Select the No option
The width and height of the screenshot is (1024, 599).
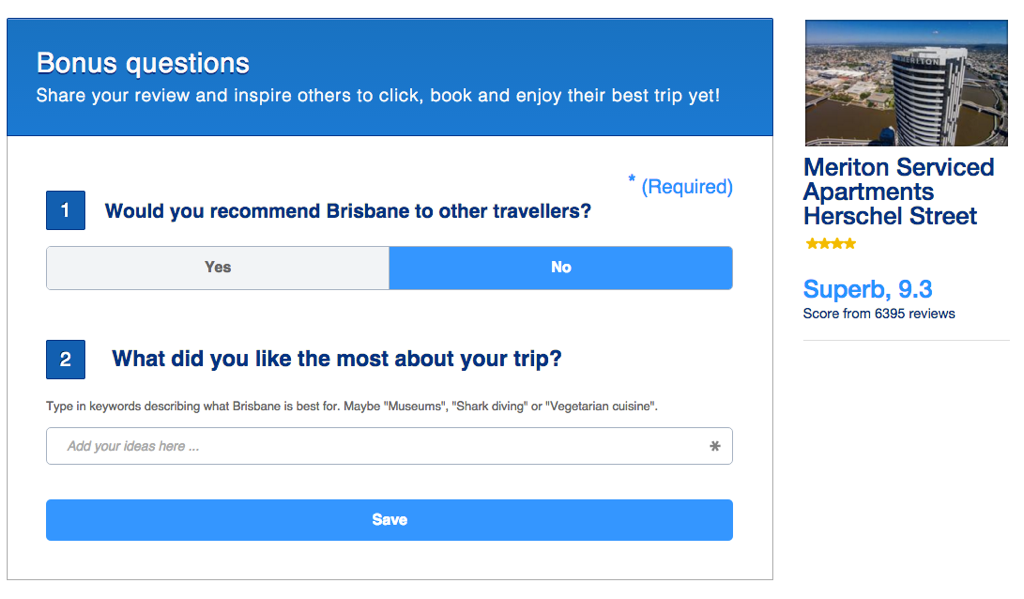pyautogui.click(x=561, y=268)
